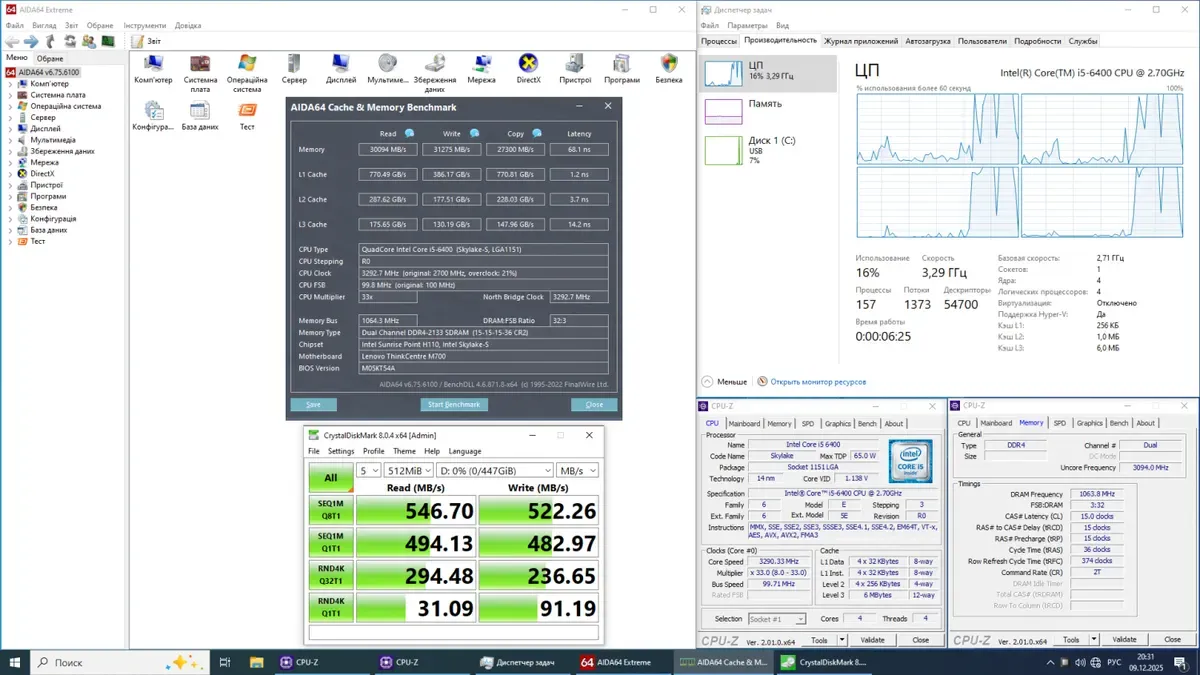The width and height of the screenshot is (1200, 675).
Task: Expand the Системна плата tree node
Action: point(11,95)
